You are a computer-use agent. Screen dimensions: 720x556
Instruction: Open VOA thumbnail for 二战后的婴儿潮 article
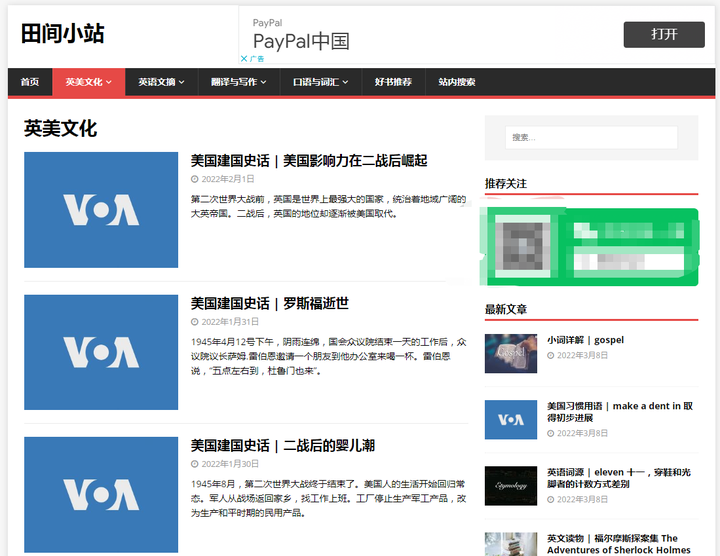pos(101,494)
